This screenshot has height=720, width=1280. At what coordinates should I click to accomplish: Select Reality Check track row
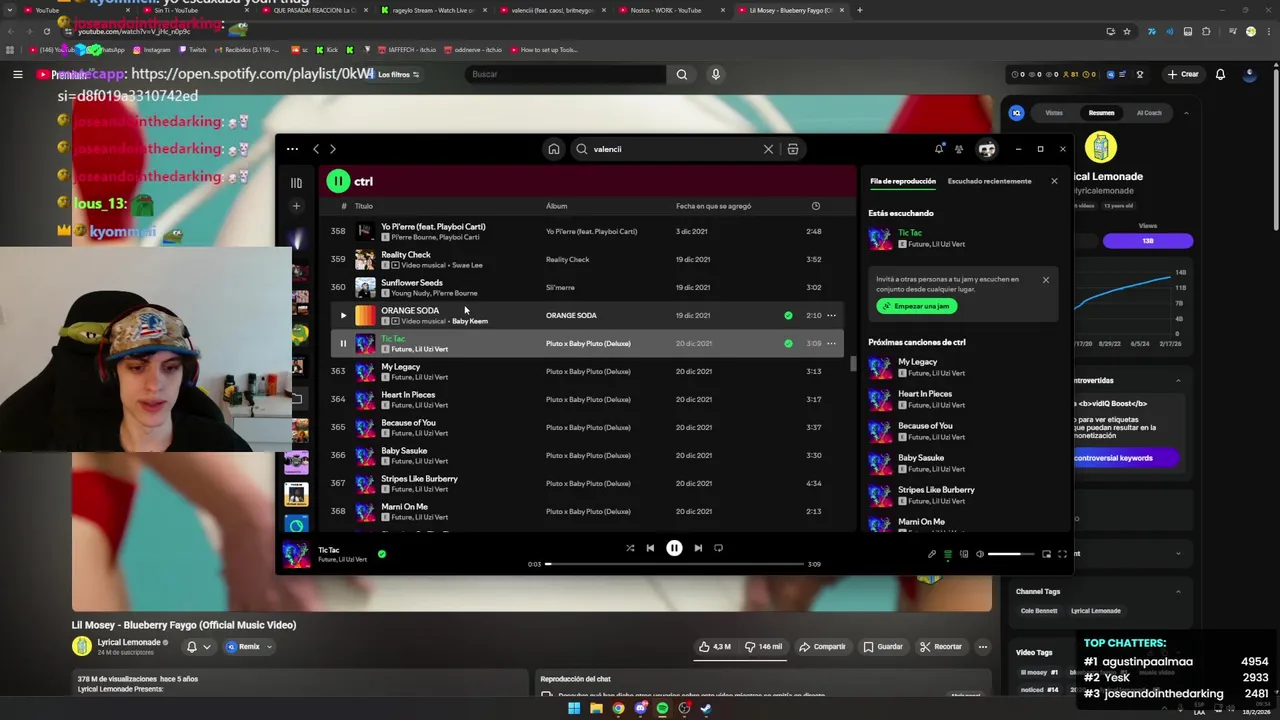pos(587,259)
